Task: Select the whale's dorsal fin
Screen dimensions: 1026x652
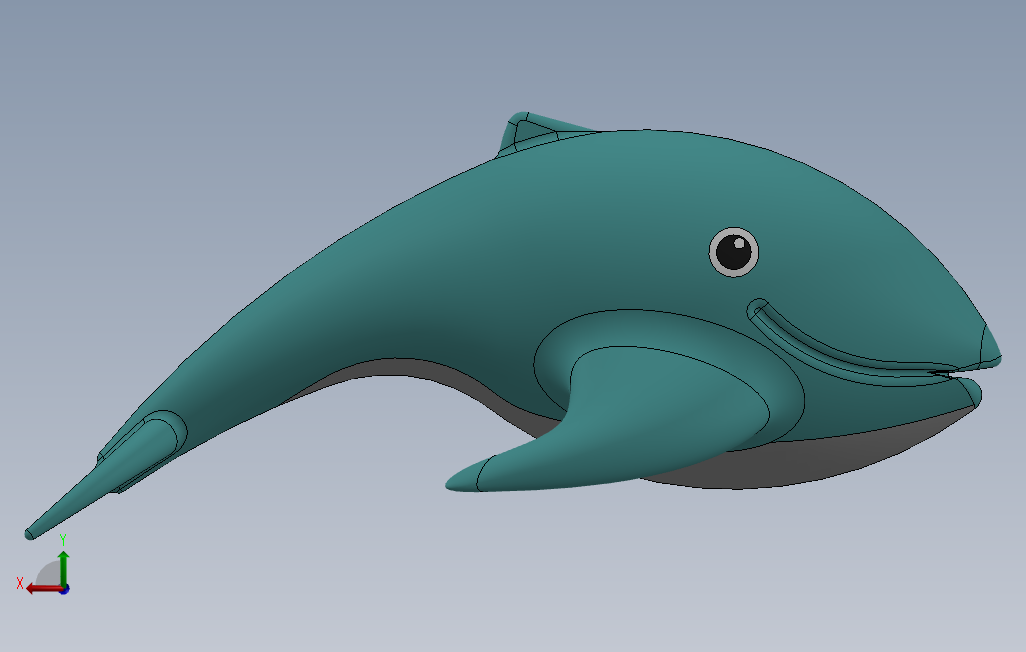Action: click(x=531, y=132)
